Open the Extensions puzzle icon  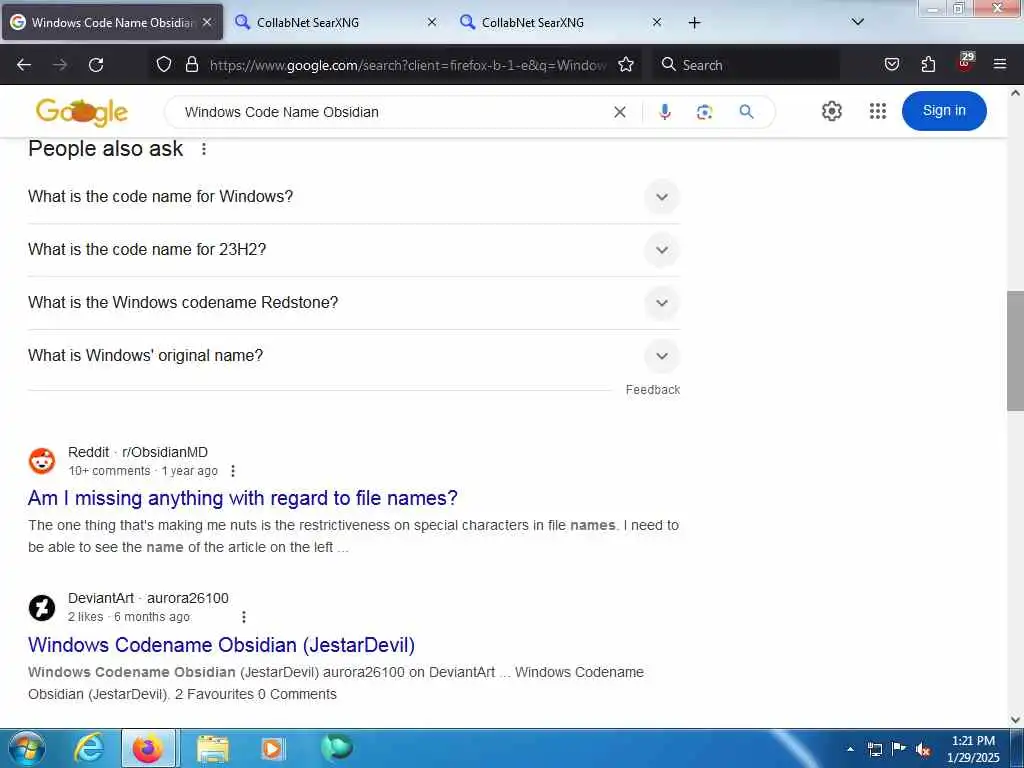(x=928, y=65)
